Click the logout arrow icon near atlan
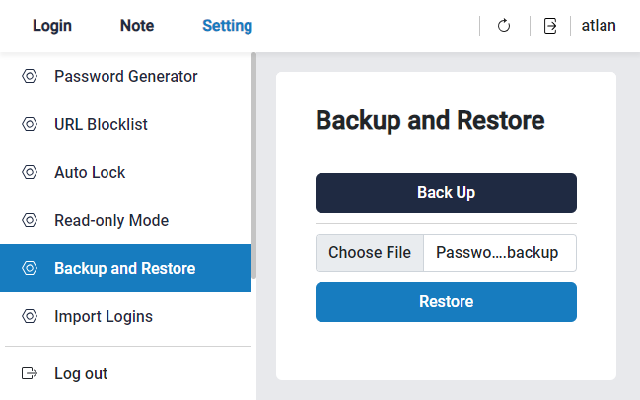Screen dimensions: 640x400 pos(550,26)
